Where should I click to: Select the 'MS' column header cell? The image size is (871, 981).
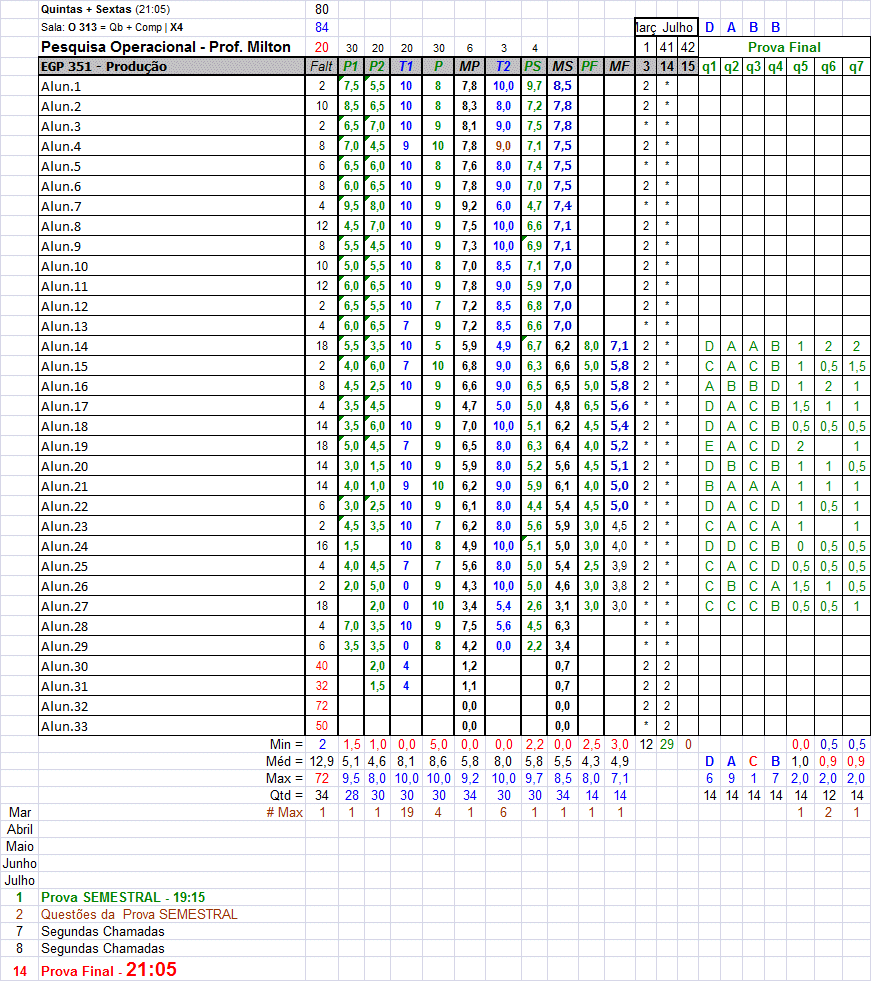pos(562,67)
